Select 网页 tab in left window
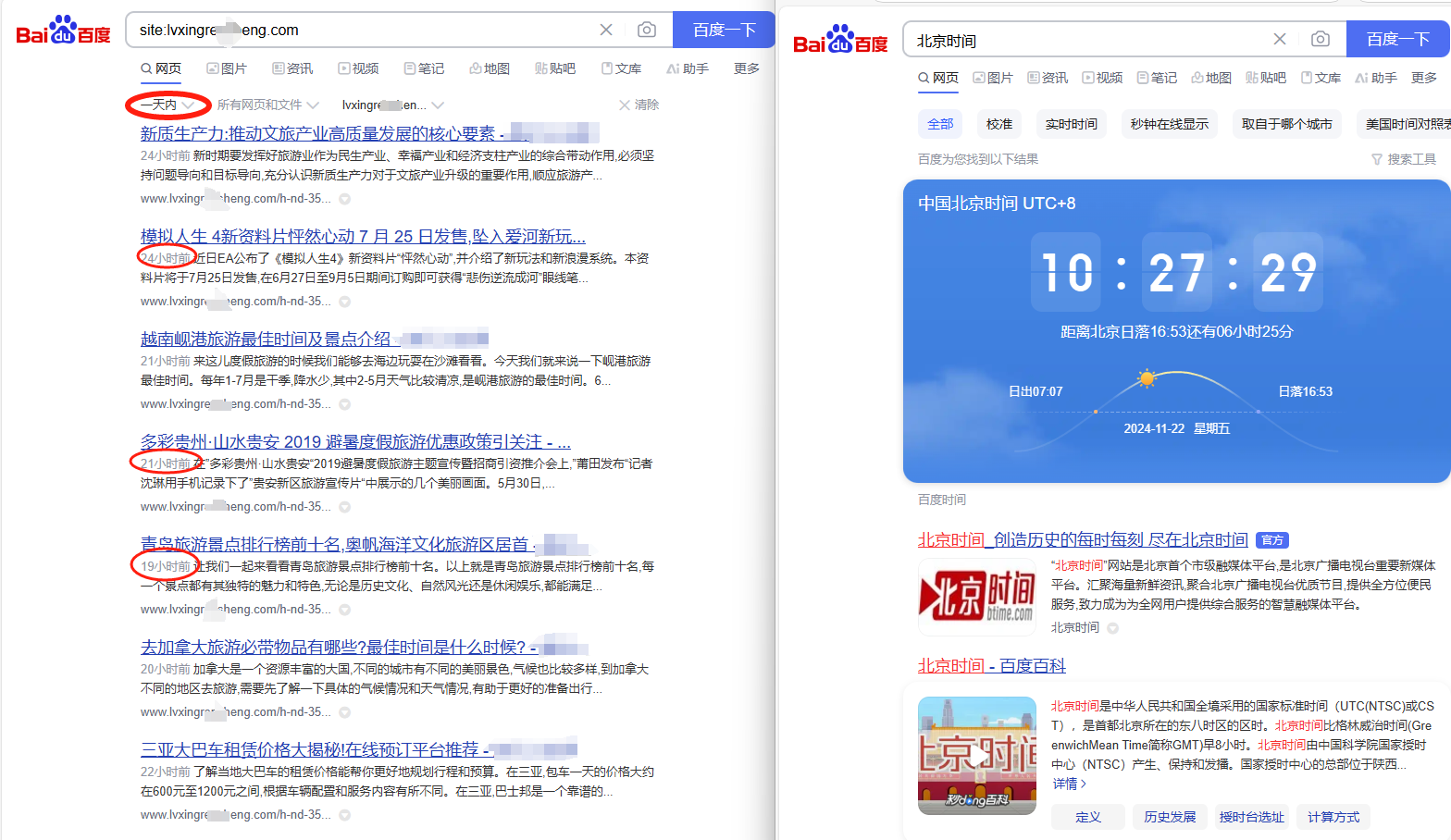Viewport: 1451px width, 840px height. [161, 68]
